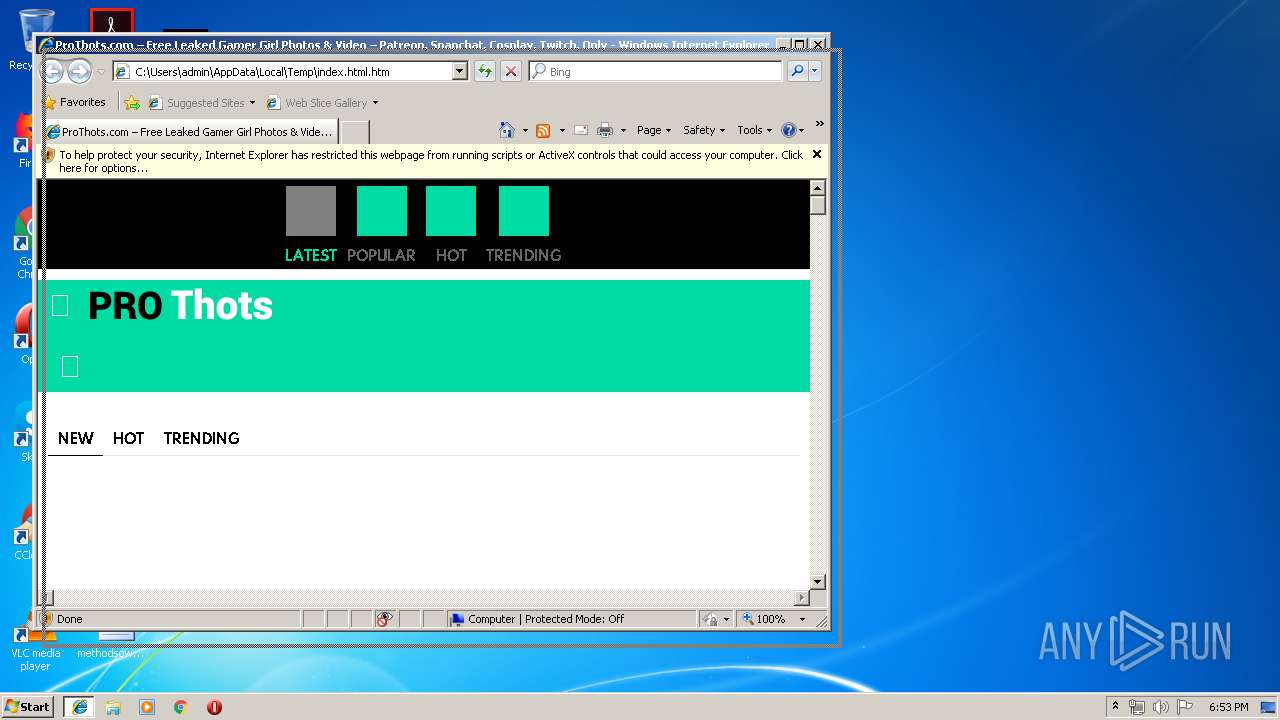This screenshot has height=720, width=1280.
Task: Refresh the page with the green arrows icon
Action: pyautogui.click(x=484, y=71)
